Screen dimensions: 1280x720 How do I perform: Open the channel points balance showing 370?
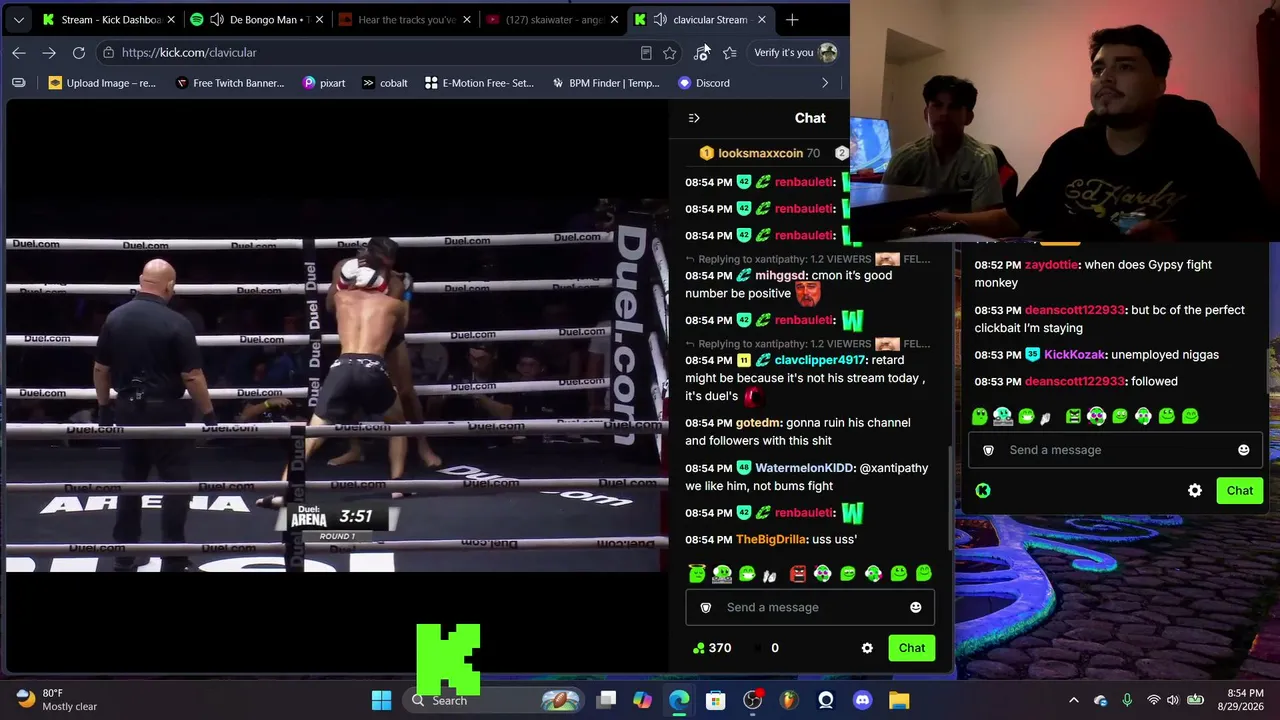coord(711,648)
